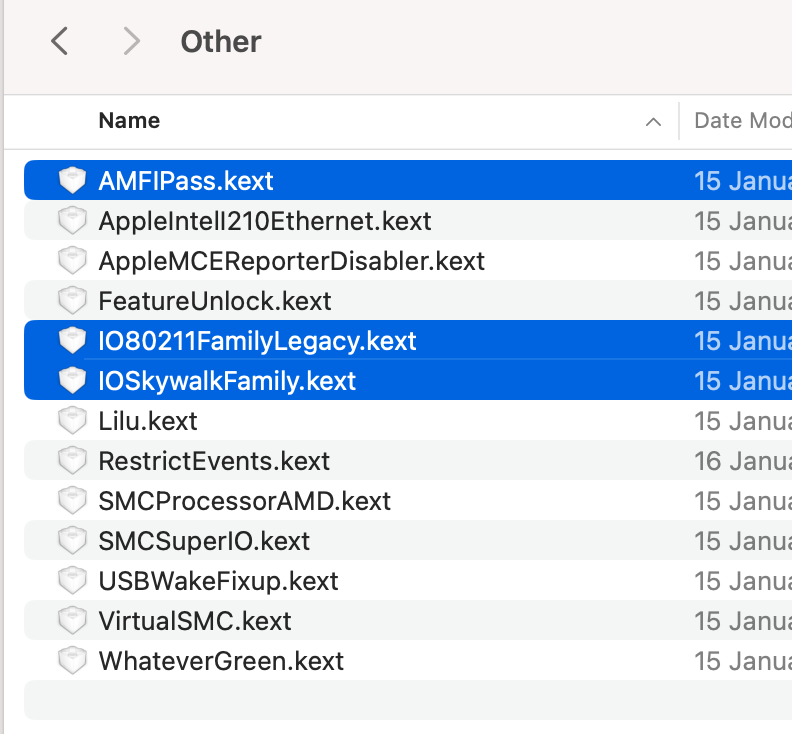
Task: Select IO80211FamilyLegacy.kext file name
Action: click(x=257, y=341)
